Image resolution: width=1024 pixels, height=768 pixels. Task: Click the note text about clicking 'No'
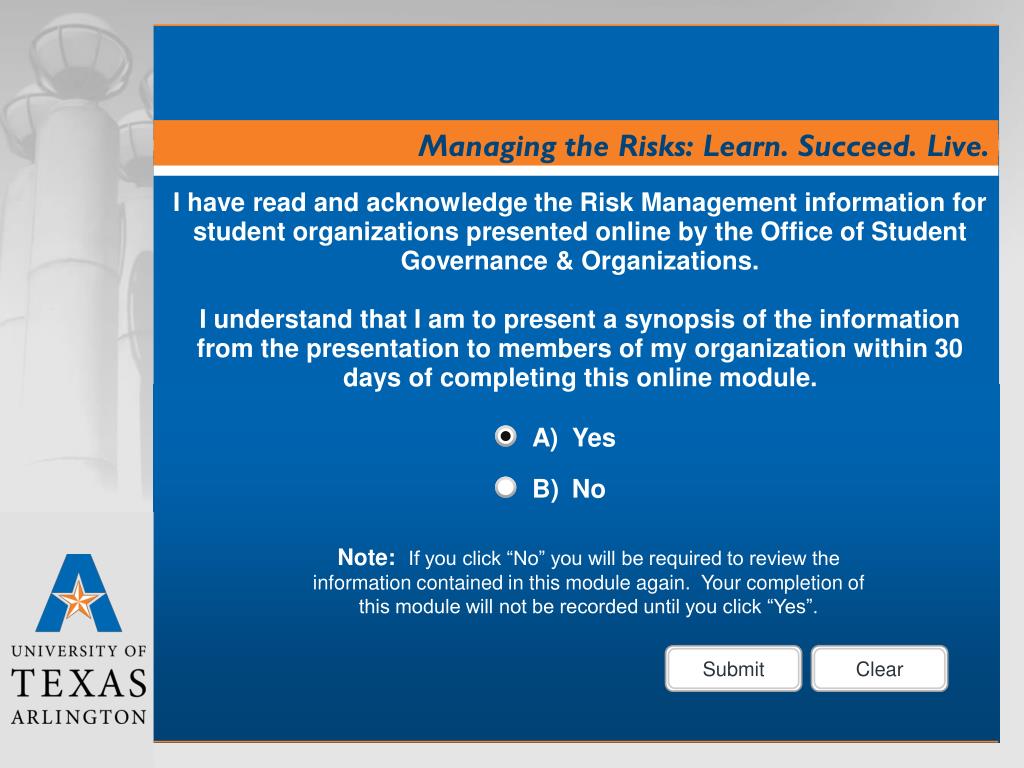click(588, 583)
